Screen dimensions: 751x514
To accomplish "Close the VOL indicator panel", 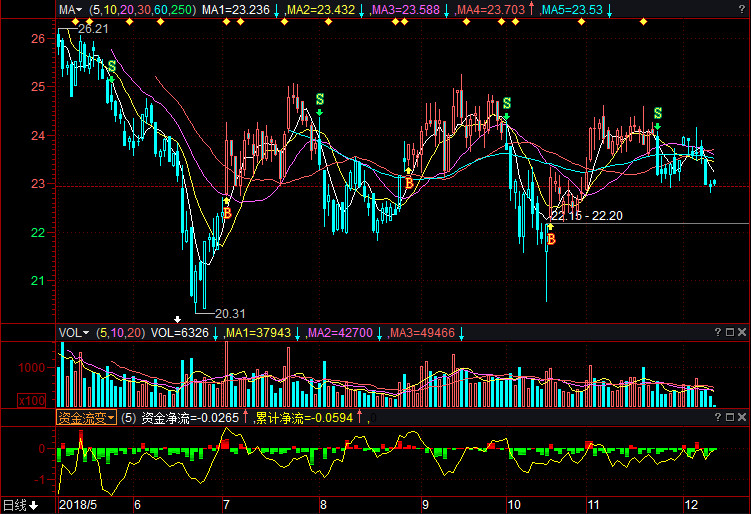I will [741, 332].
